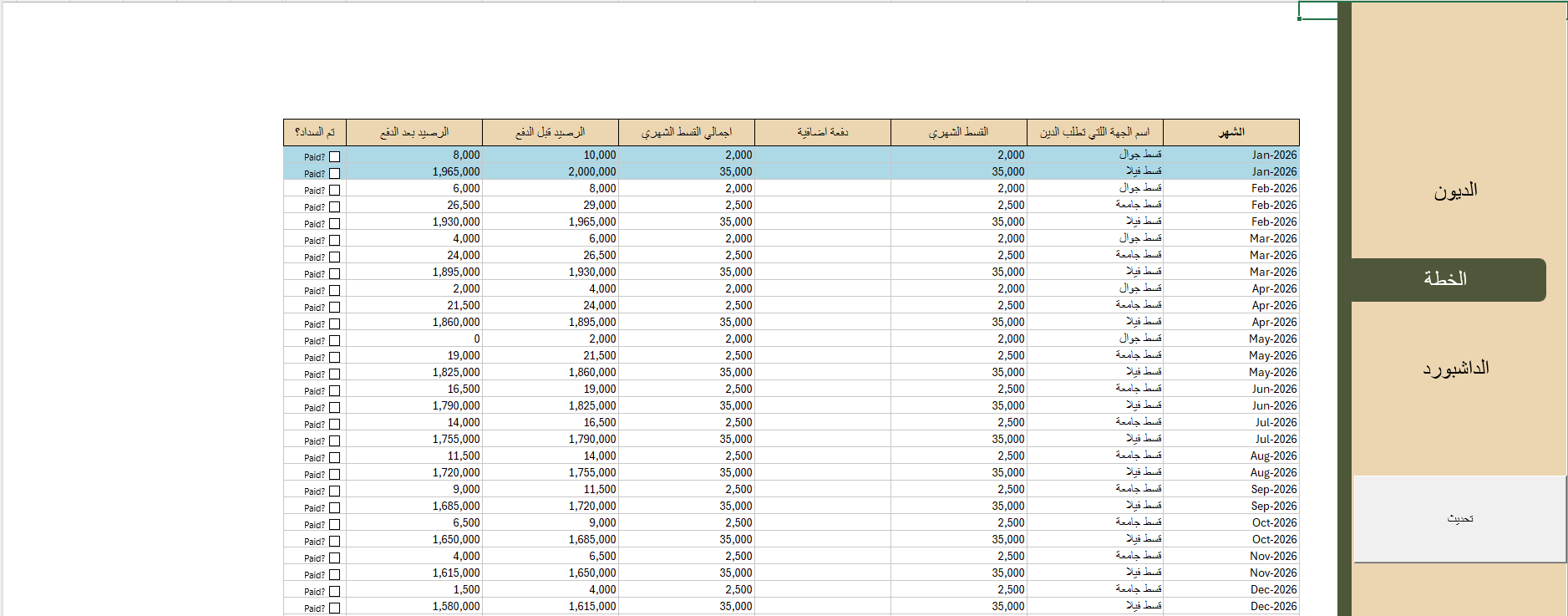Image resolution: width=1568 pixels, height=616 pixels.
Task: Click the zero balance cell for May-2026
Action: point(414,339)
